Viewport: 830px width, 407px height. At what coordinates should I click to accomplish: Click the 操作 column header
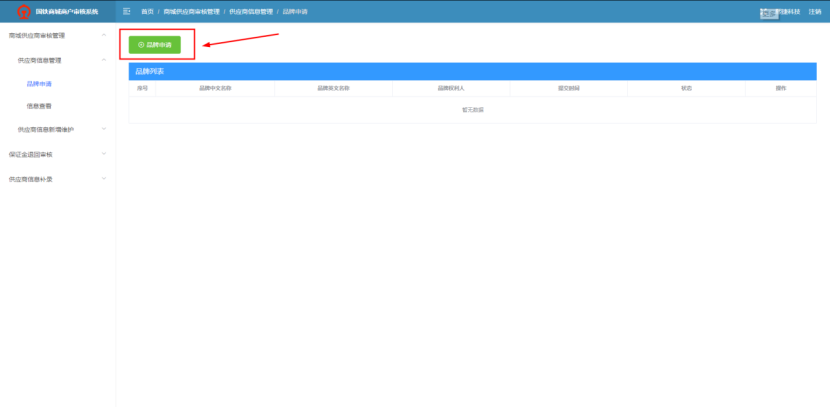pos(781,88)
